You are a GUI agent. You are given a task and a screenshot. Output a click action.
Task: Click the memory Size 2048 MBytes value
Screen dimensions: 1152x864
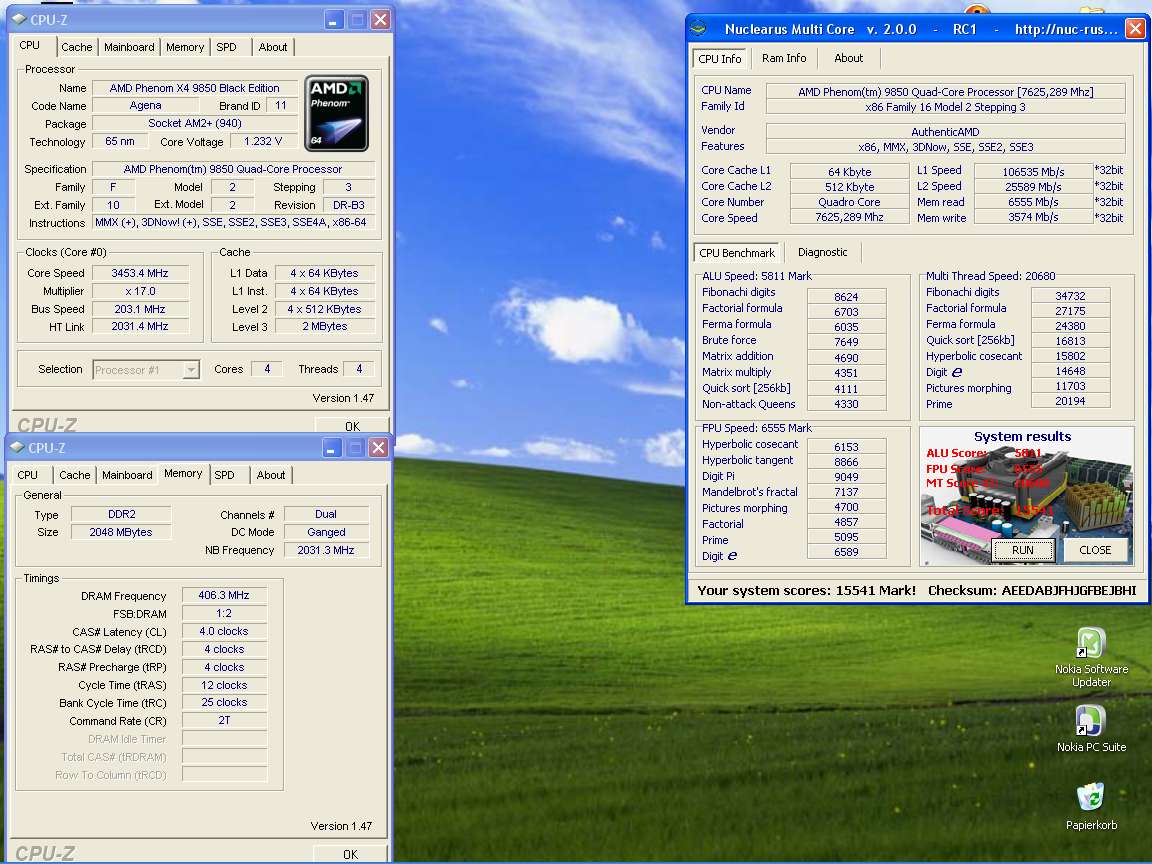[121, 532]
